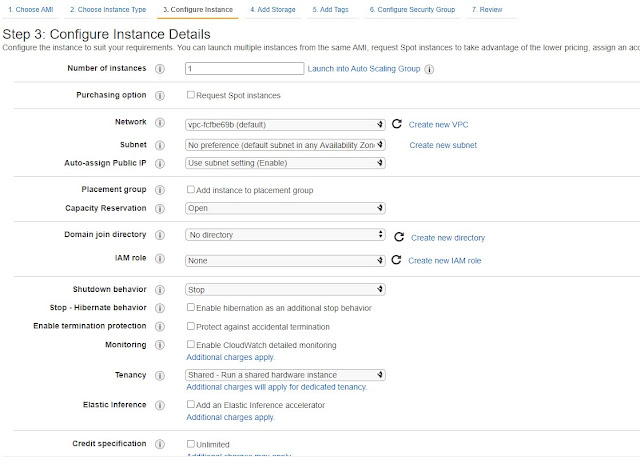Enable Request Spot instances checkbox
Image resolution: width=640 pixels, height=464 pixels.
click(191, 96)
